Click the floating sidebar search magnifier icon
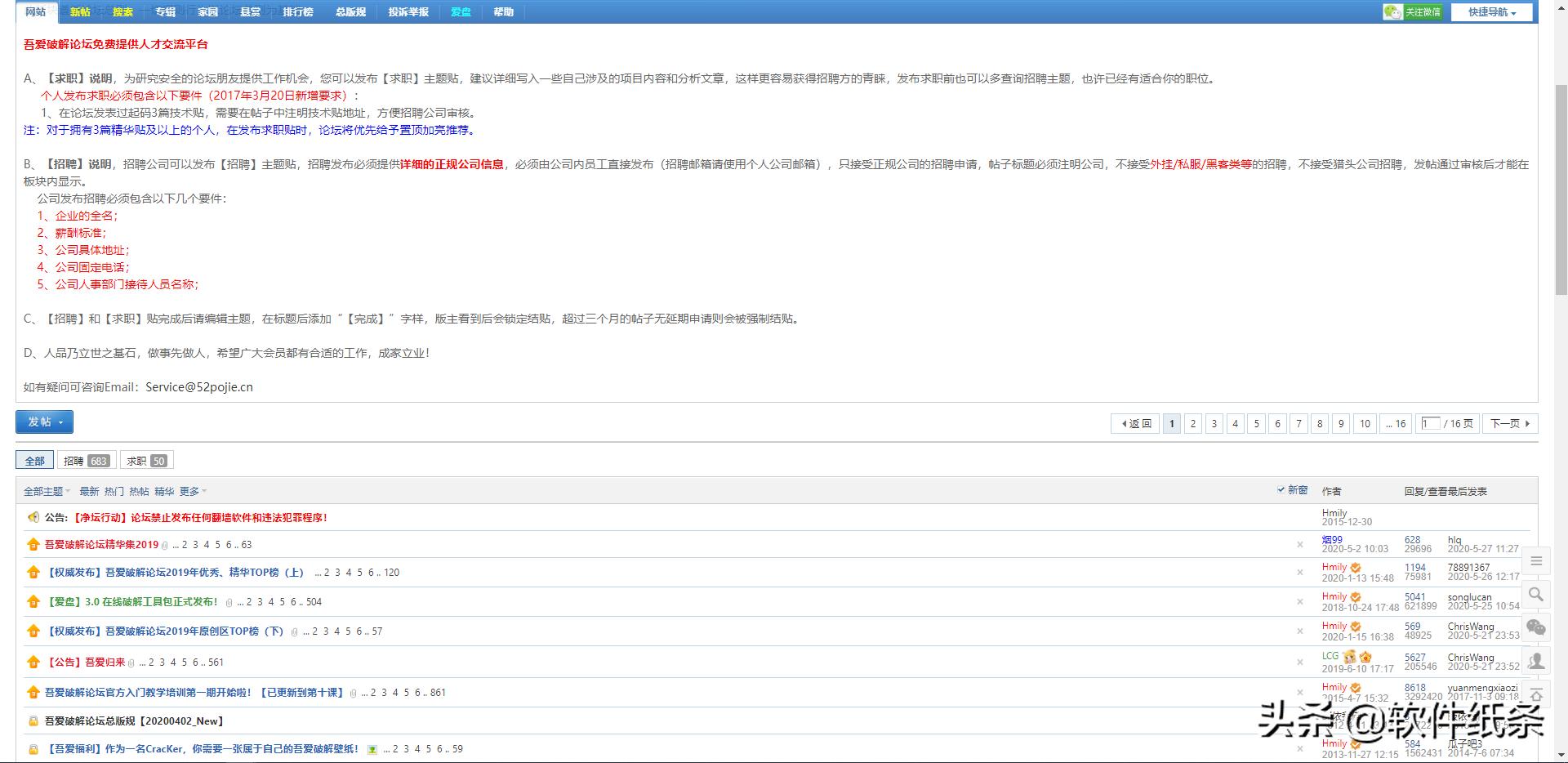Viewport: 1568px width, 763px height. 1536,595
